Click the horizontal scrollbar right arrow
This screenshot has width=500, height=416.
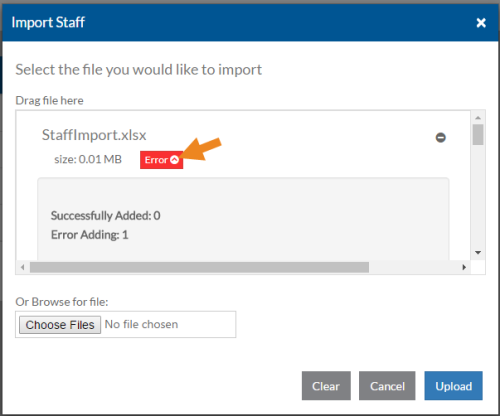[464, 267]
